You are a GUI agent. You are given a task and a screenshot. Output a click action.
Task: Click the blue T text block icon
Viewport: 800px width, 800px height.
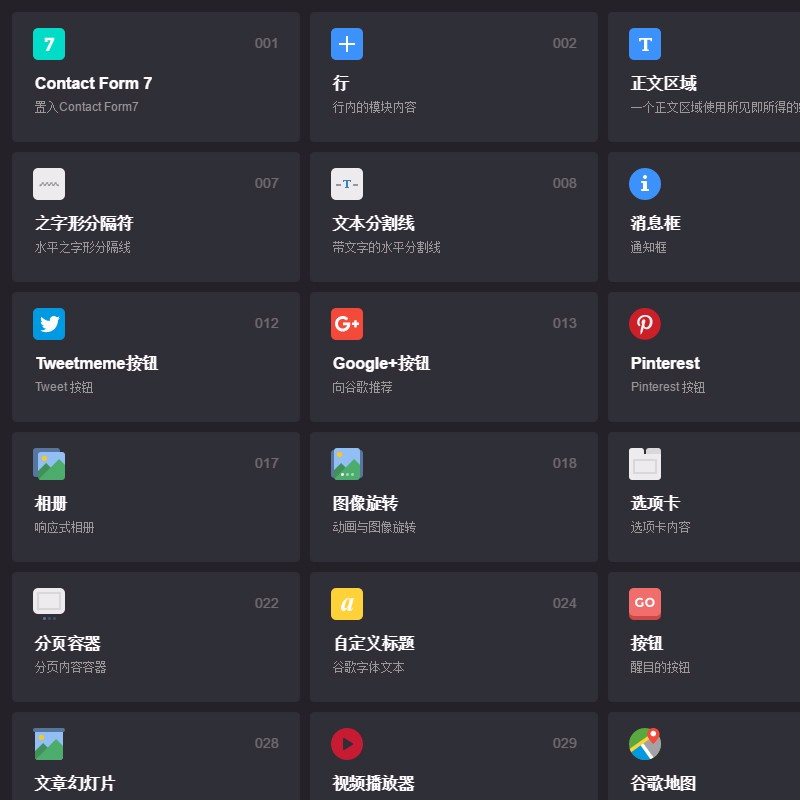645,44
